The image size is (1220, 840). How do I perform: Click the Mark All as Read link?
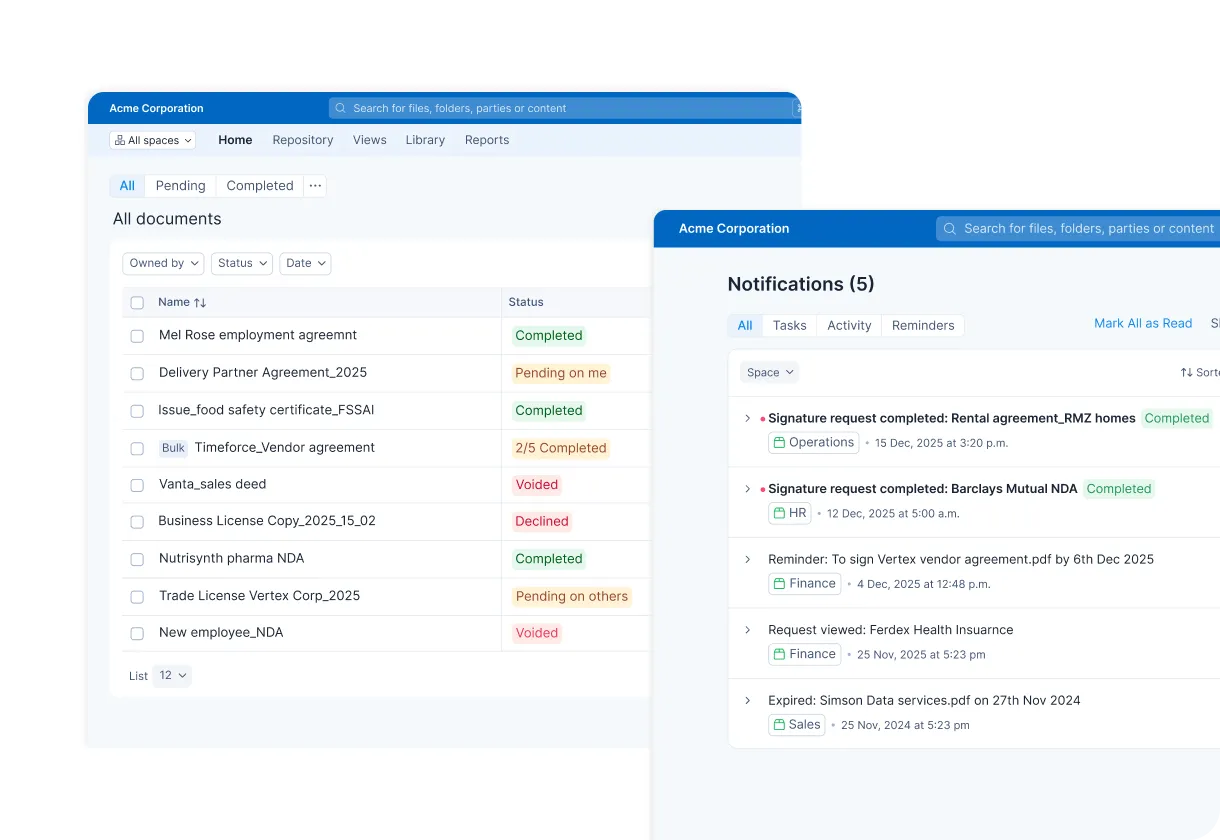1143,323
